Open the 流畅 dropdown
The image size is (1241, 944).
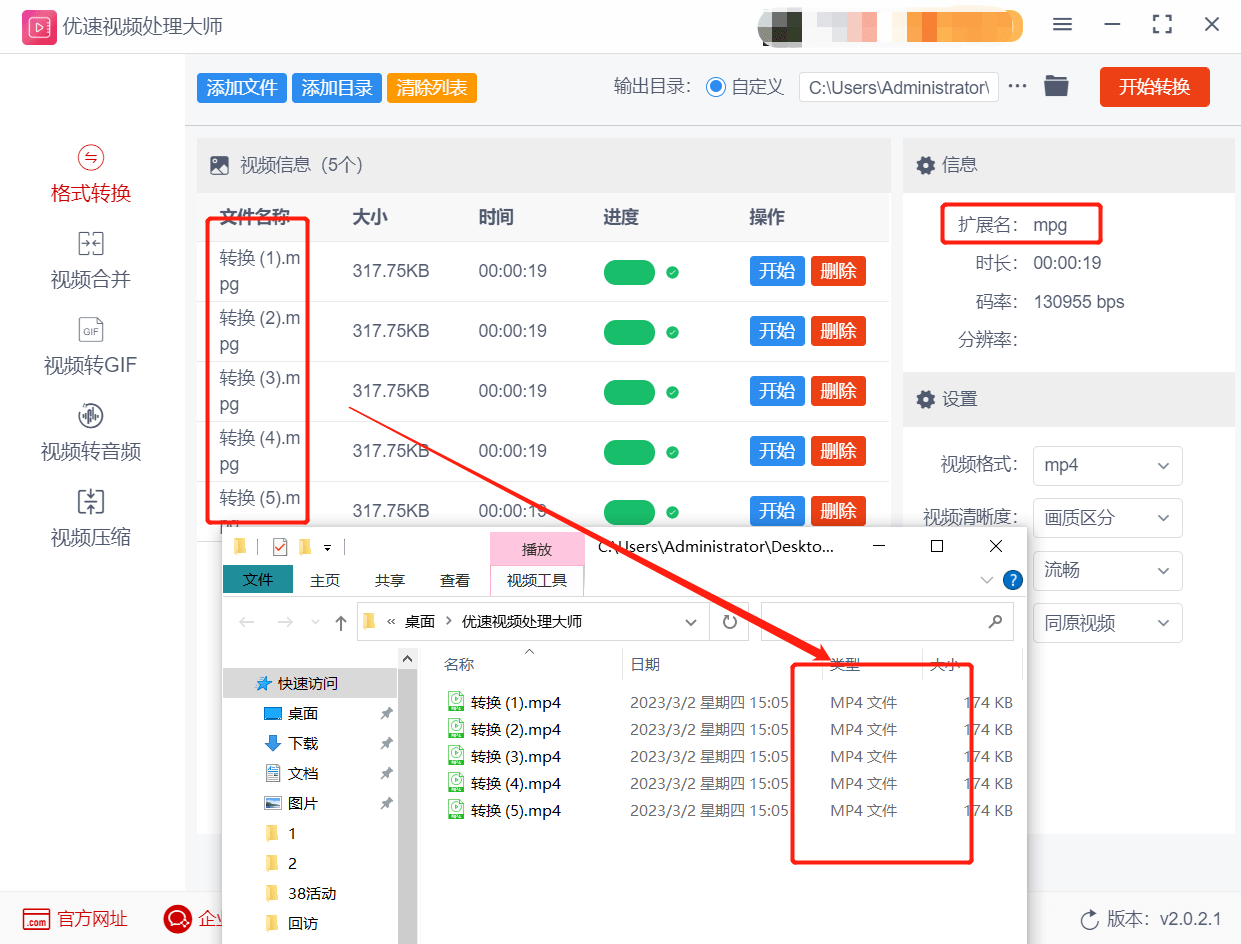[1107, 570]
